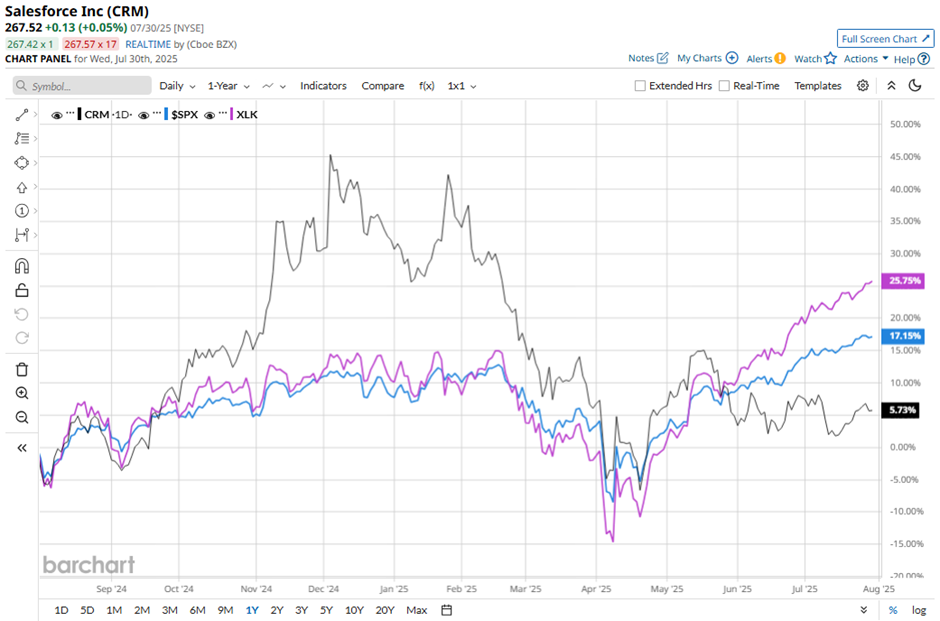Toggle percent scale mode
The image size is (940, 621).
point(893,610)
